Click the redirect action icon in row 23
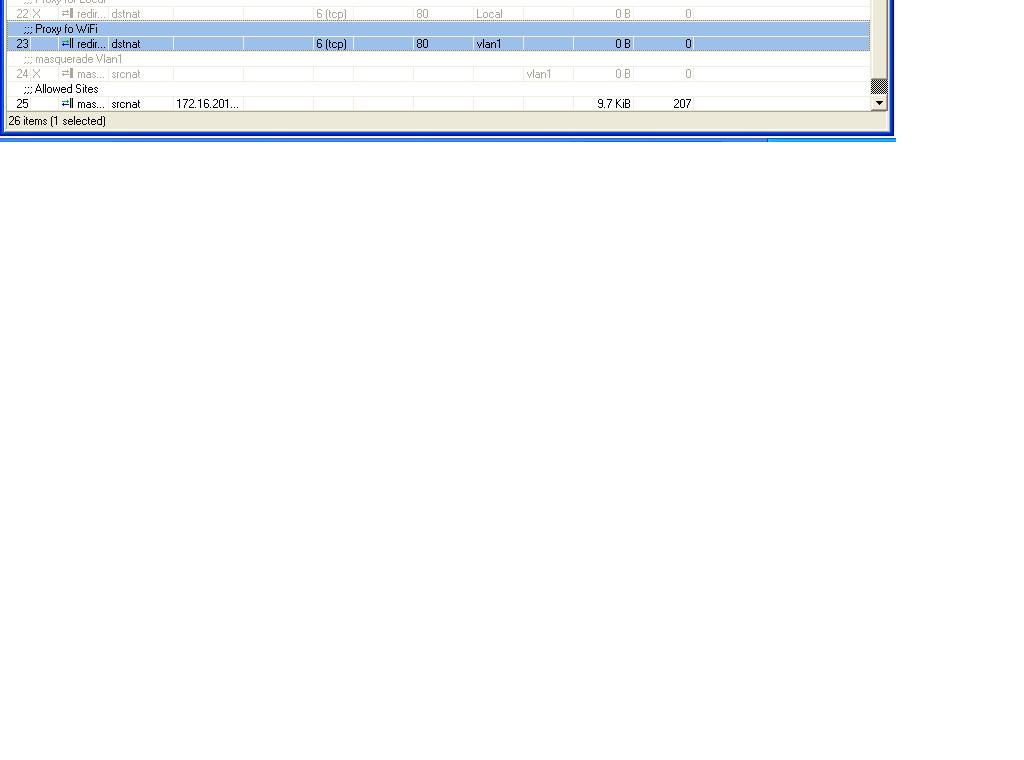The image size is (1024, 760). coord(68,44)
